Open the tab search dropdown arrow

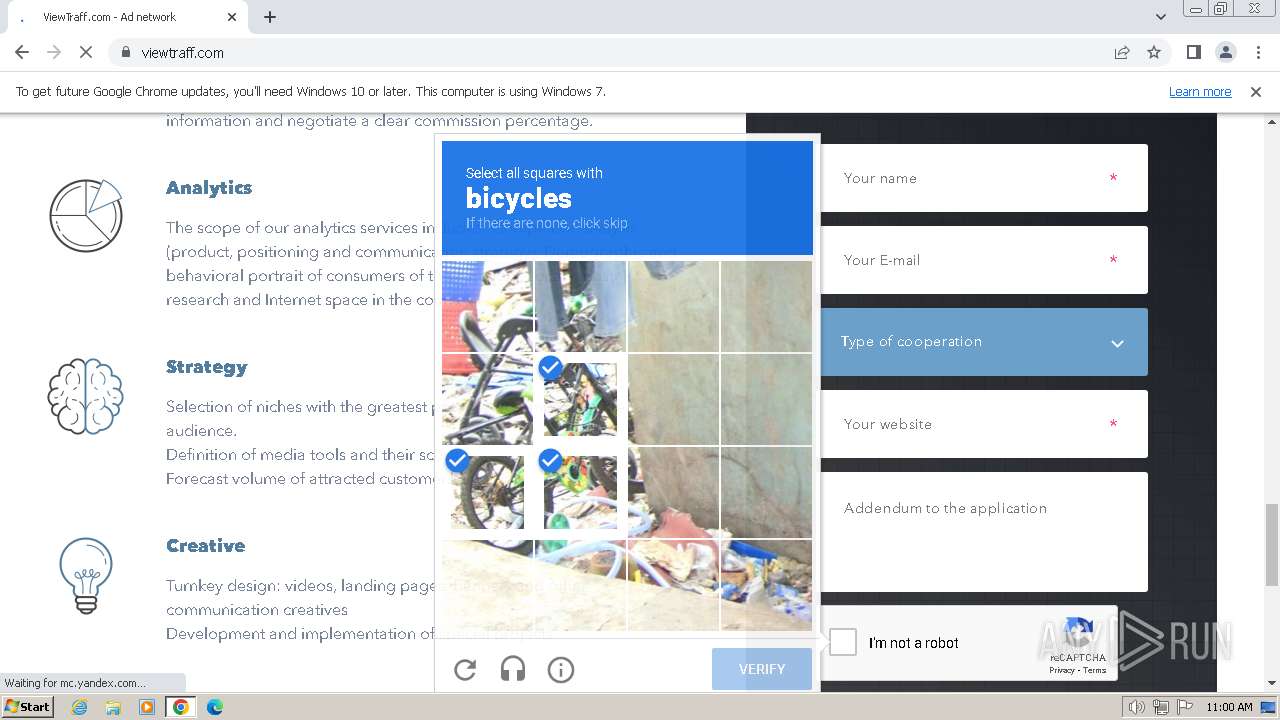point(1160,17)
